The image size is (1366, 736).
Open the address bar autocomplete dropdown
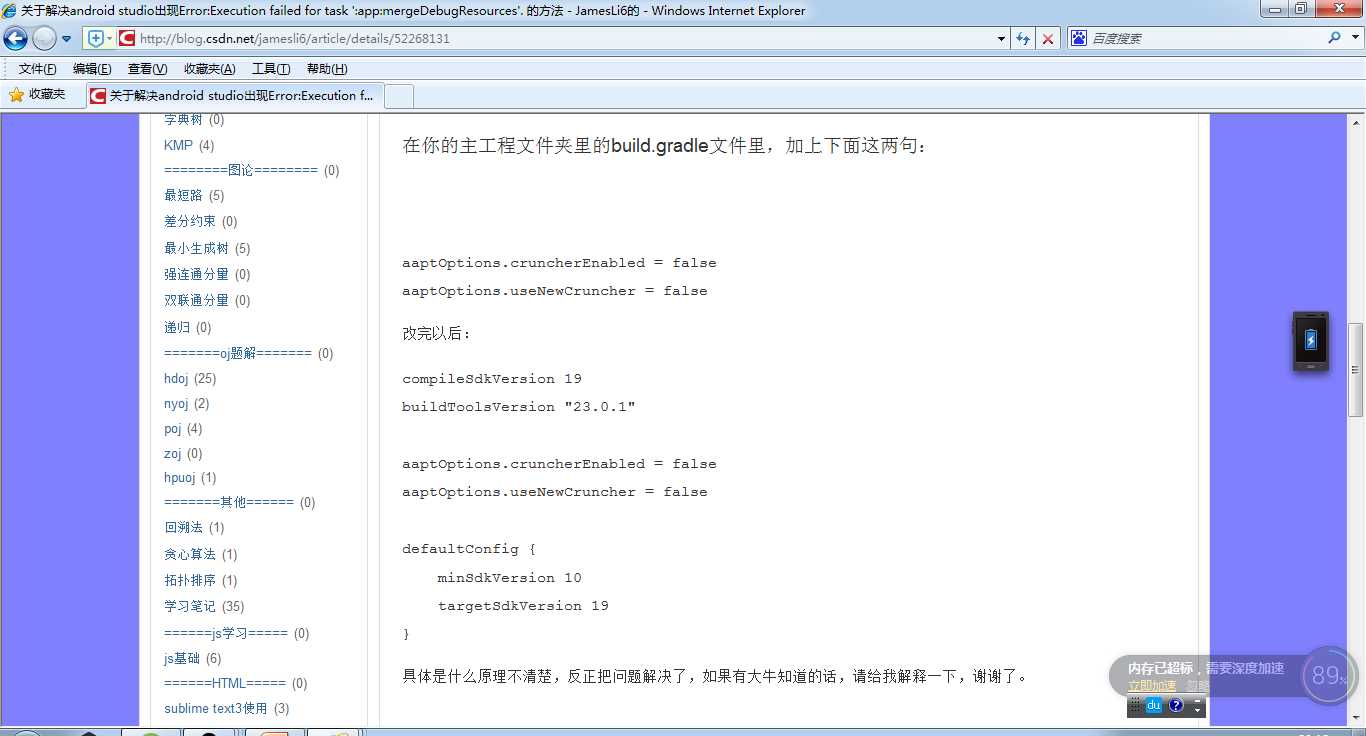point(1002,39)
